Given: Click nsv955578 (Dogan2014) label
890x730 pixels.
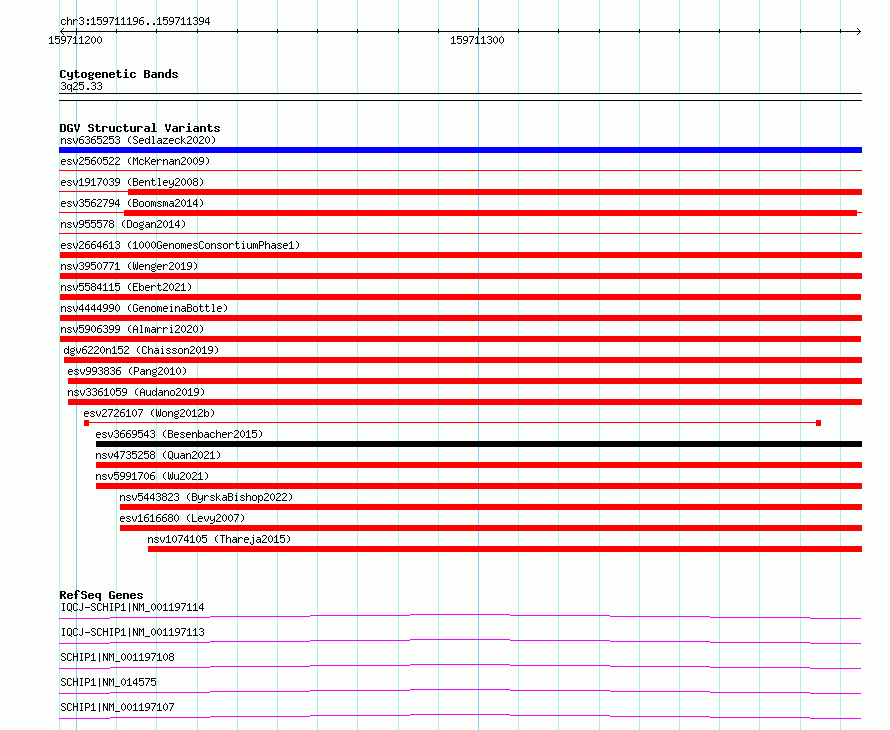Looking at the screenshot, I should point(123,224).
